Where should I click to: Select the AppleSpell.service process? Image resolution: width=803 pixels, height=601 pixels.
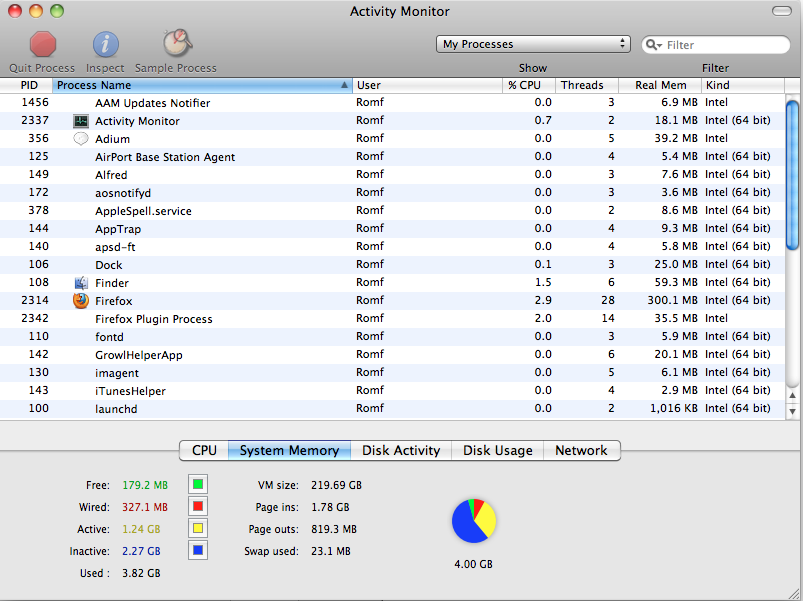[x=392, y=210]
